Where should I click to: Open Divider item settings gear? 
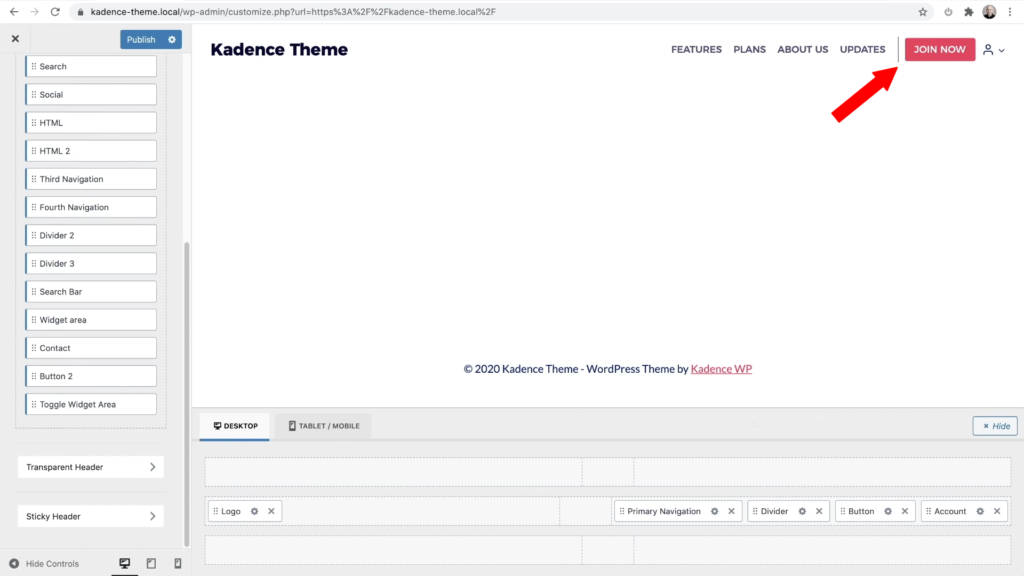[x=802, y=511]
